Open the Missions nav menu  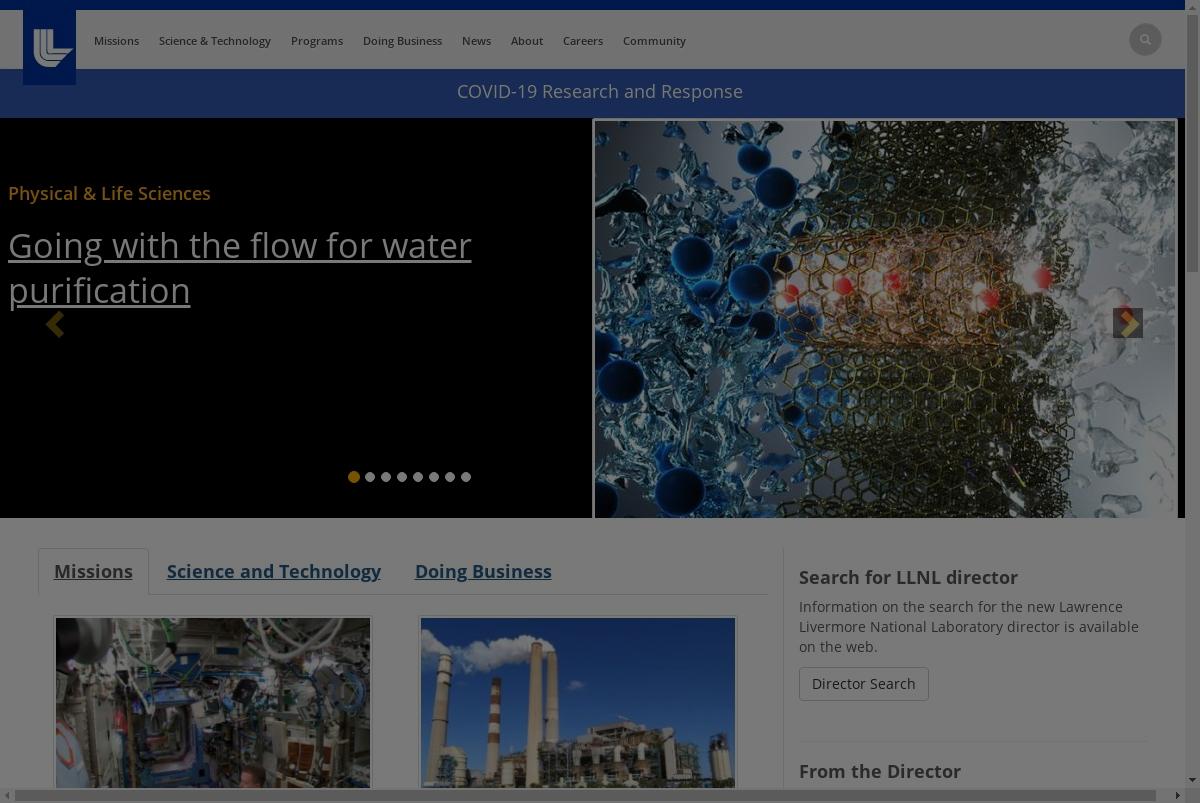pos(116,41)
